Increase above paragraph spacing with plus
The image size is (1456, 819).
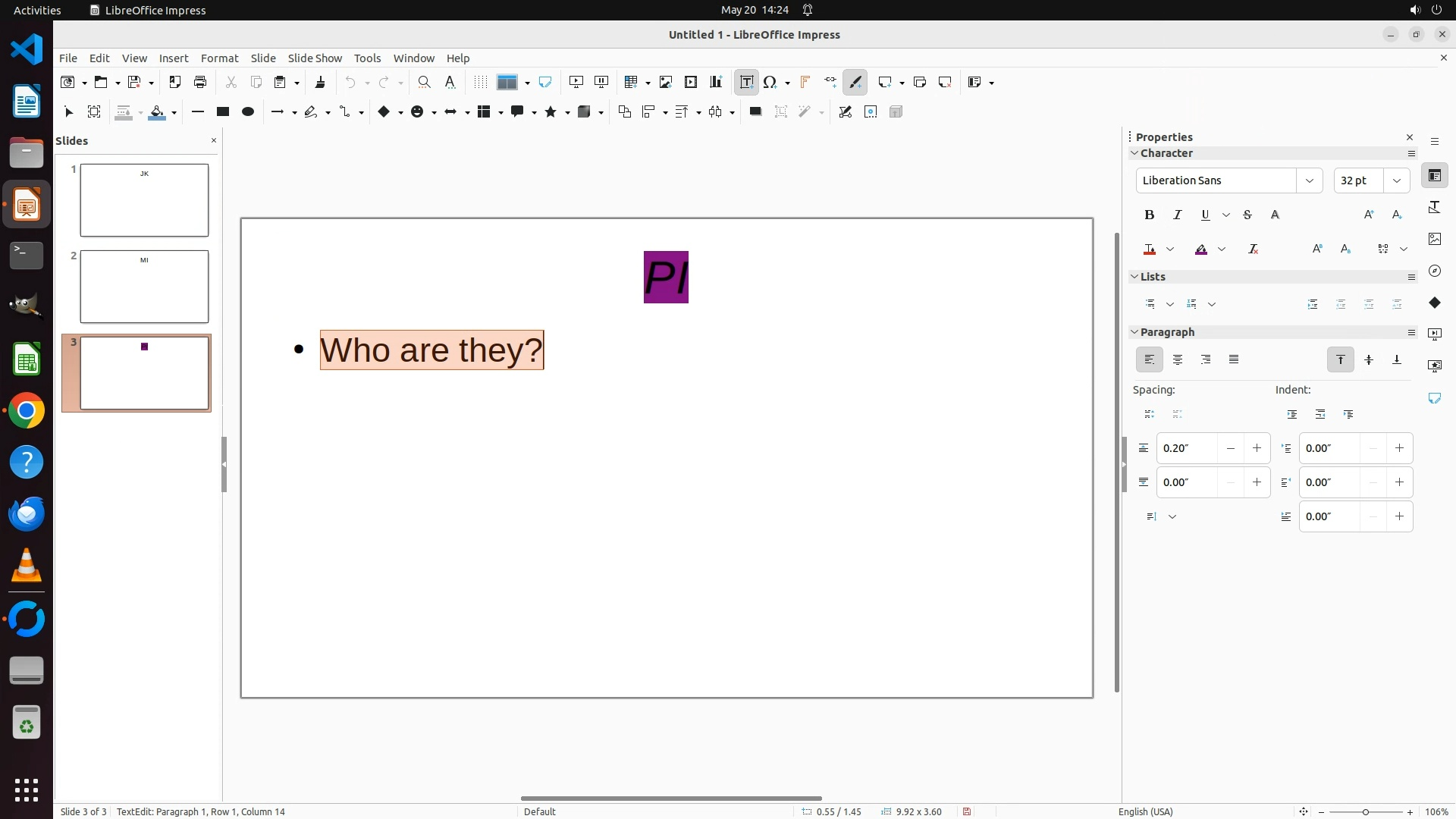(1257, 448)
